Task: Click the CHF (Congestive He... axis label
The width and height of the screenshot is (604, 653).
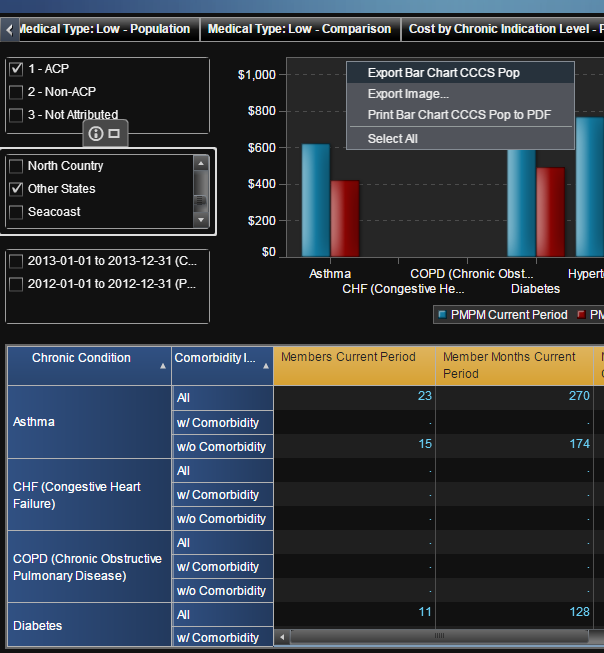Action: [403, 289]
